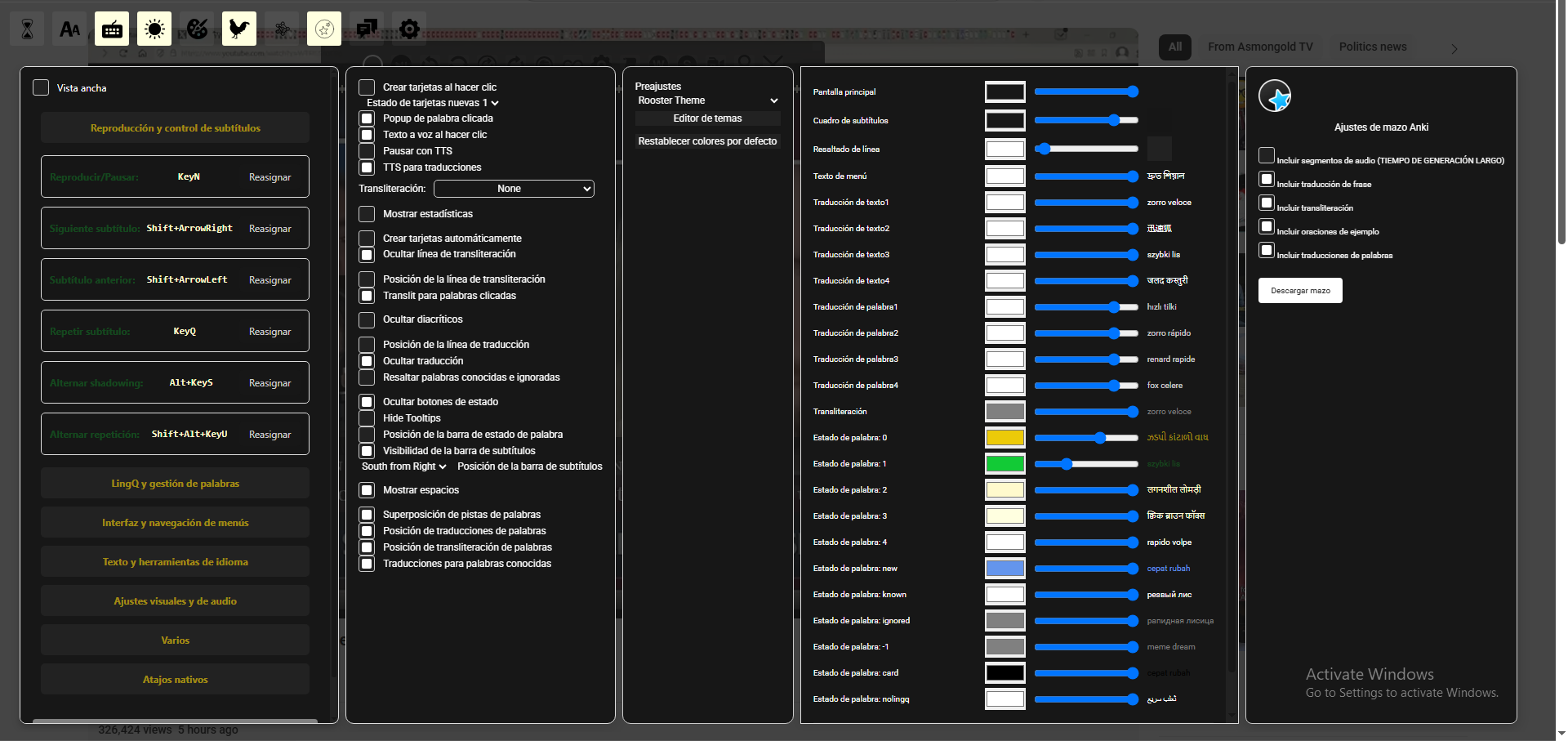Open the font size (AA) settings icon

[70, 29]
